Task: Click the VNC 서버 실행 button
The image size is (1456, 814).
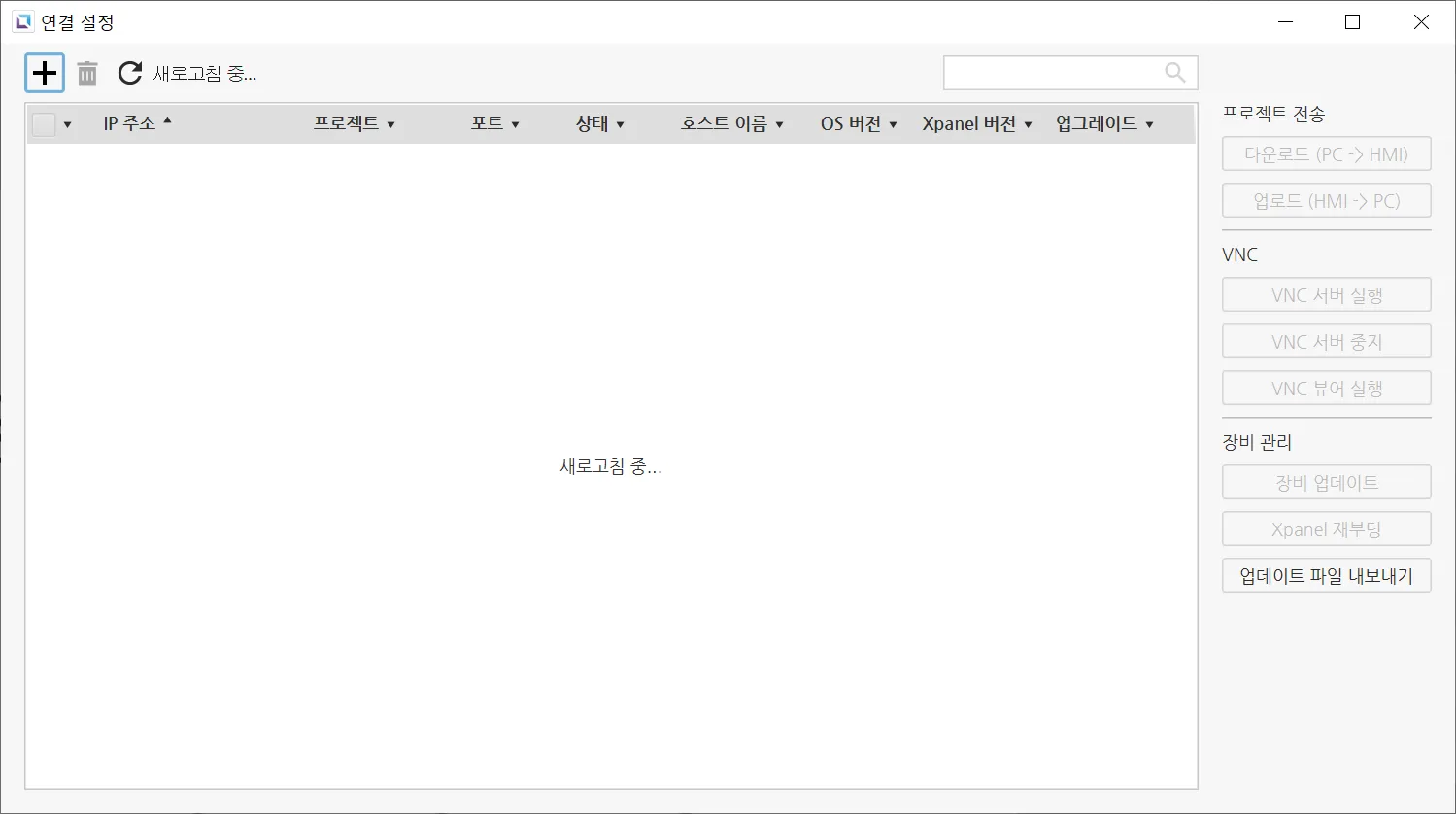Action: 1326,295
